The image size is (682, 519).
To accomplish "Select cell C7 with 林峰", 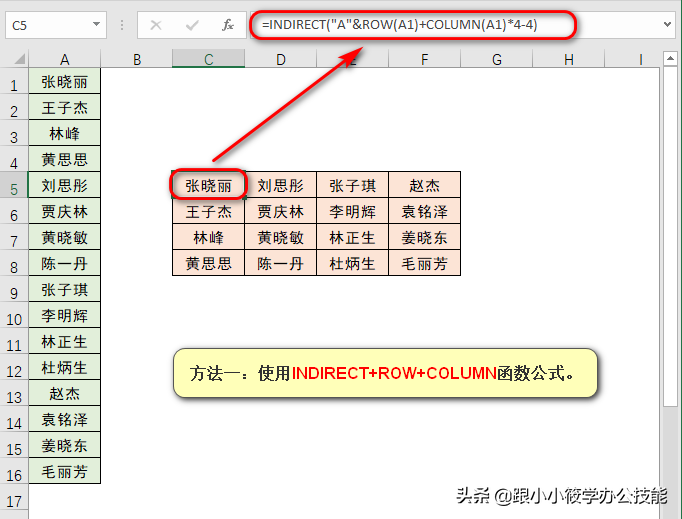I will pos(208,237).
